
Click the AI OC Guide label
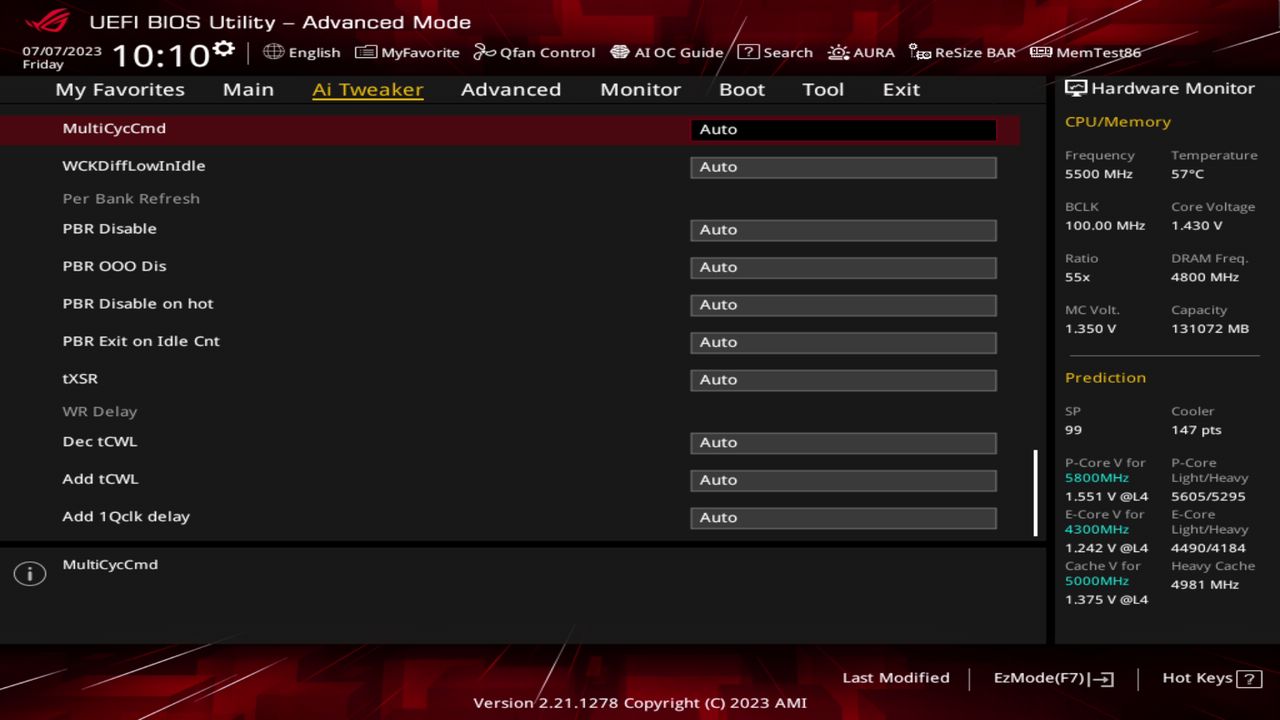[x=678, y=53]
